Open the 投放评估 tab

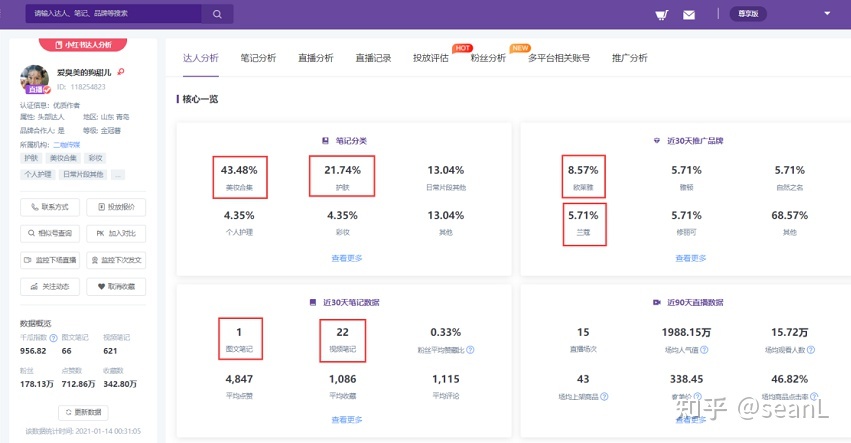pyautogui.click(x=431, y=58)
